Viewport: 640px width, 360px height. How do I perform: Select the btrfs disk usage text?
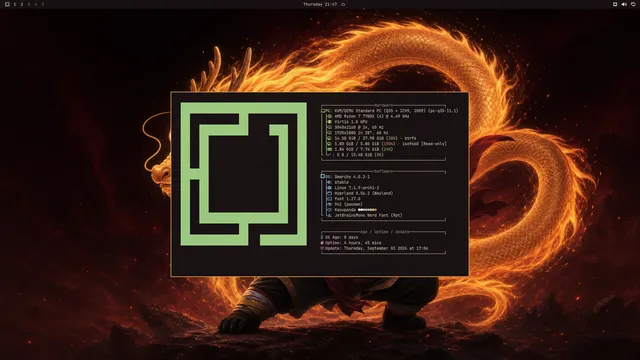376,138
